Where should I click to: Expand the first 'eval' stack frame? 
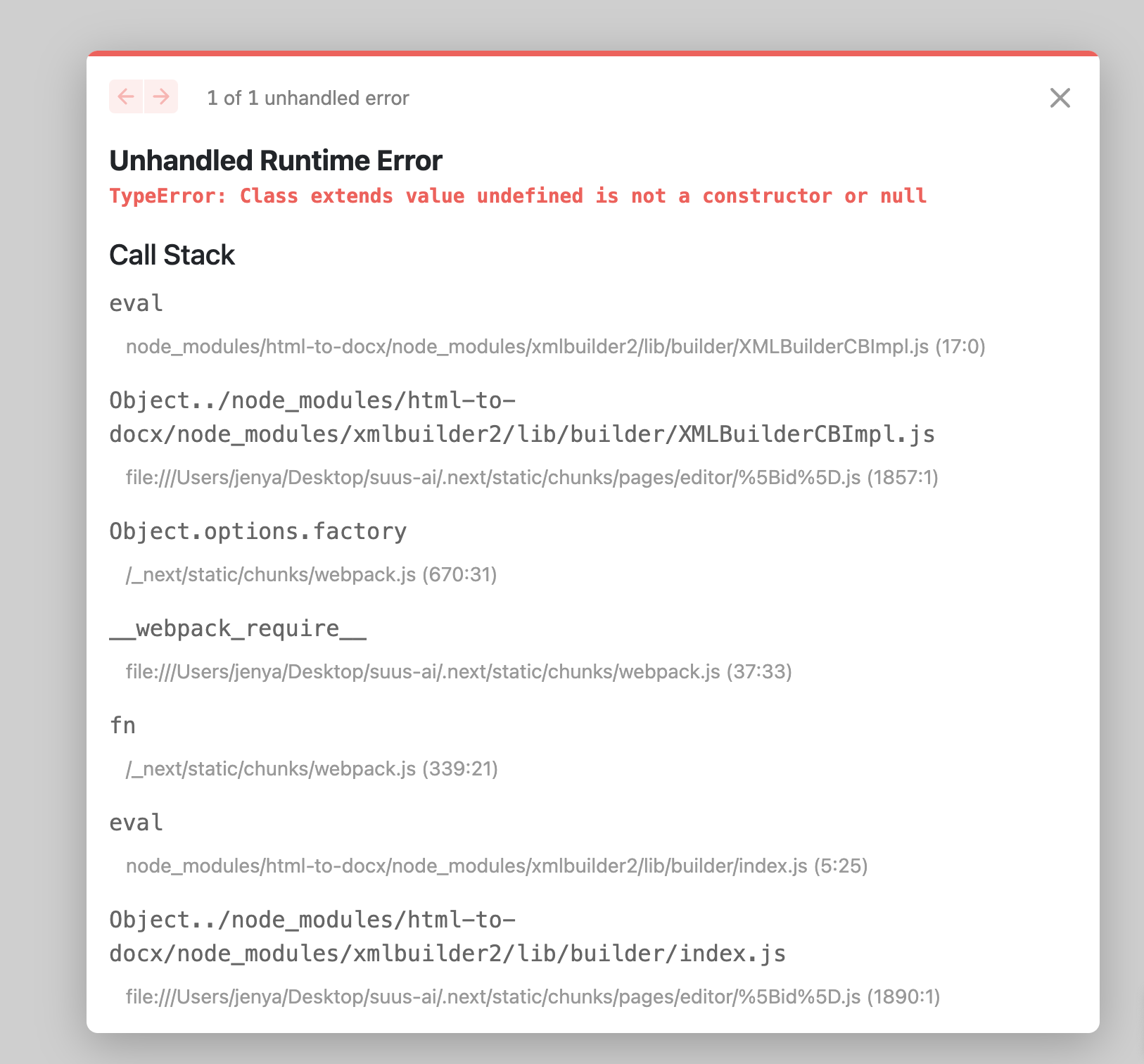[135, 303]
